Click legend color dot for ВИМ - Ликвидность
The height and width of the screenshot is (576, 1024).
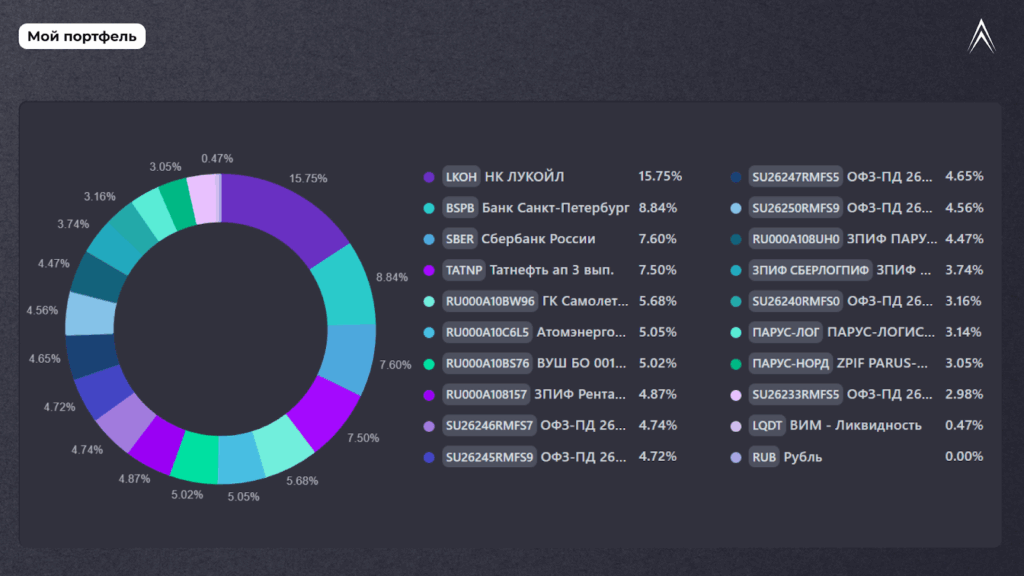736,426
